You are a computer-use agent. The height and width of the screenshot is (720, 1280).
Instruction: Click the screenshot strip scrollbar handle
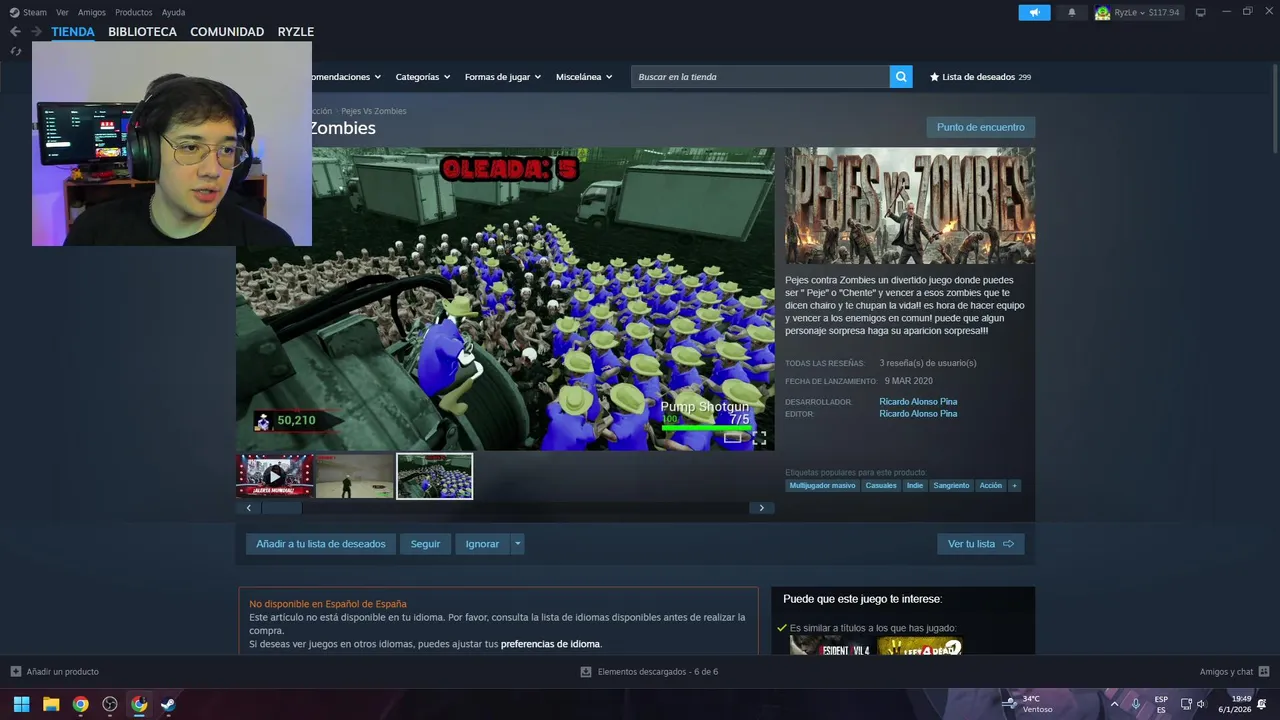(x=282, y=508)
